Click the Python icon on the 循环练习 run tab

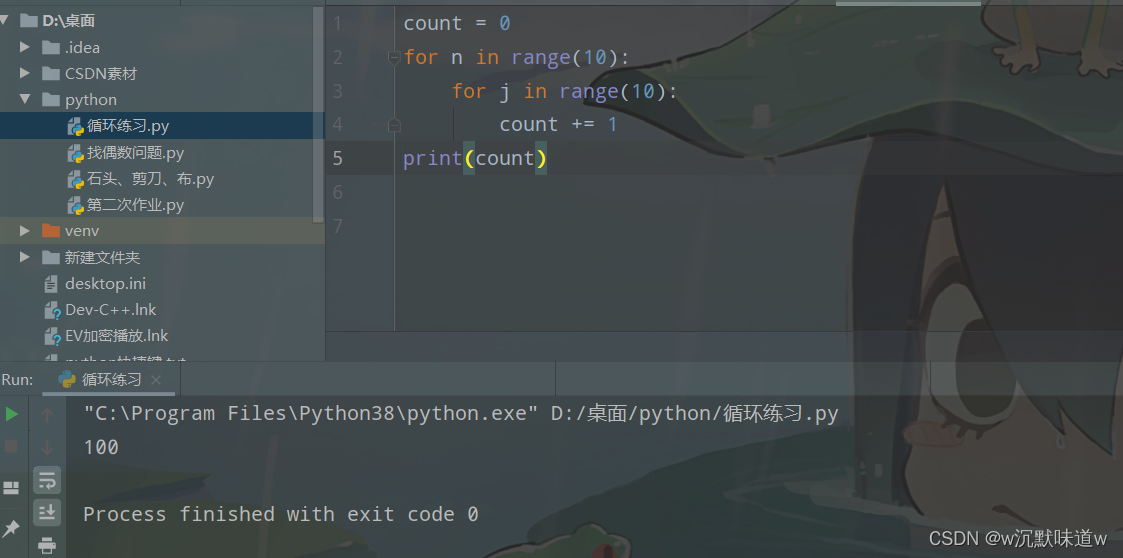[x=67, y=380]
